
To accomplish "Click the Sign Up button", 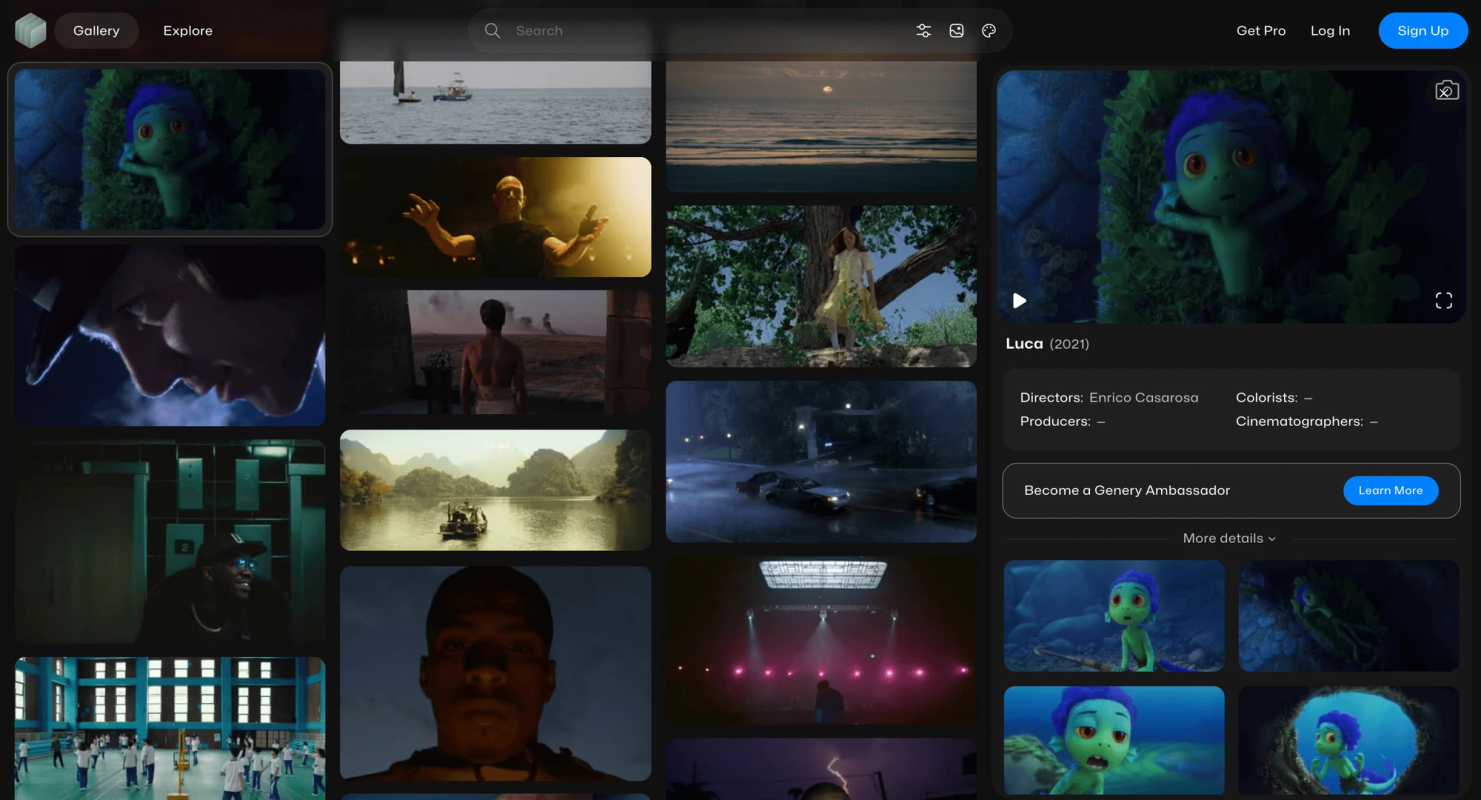I will [x=1423, y=31].
